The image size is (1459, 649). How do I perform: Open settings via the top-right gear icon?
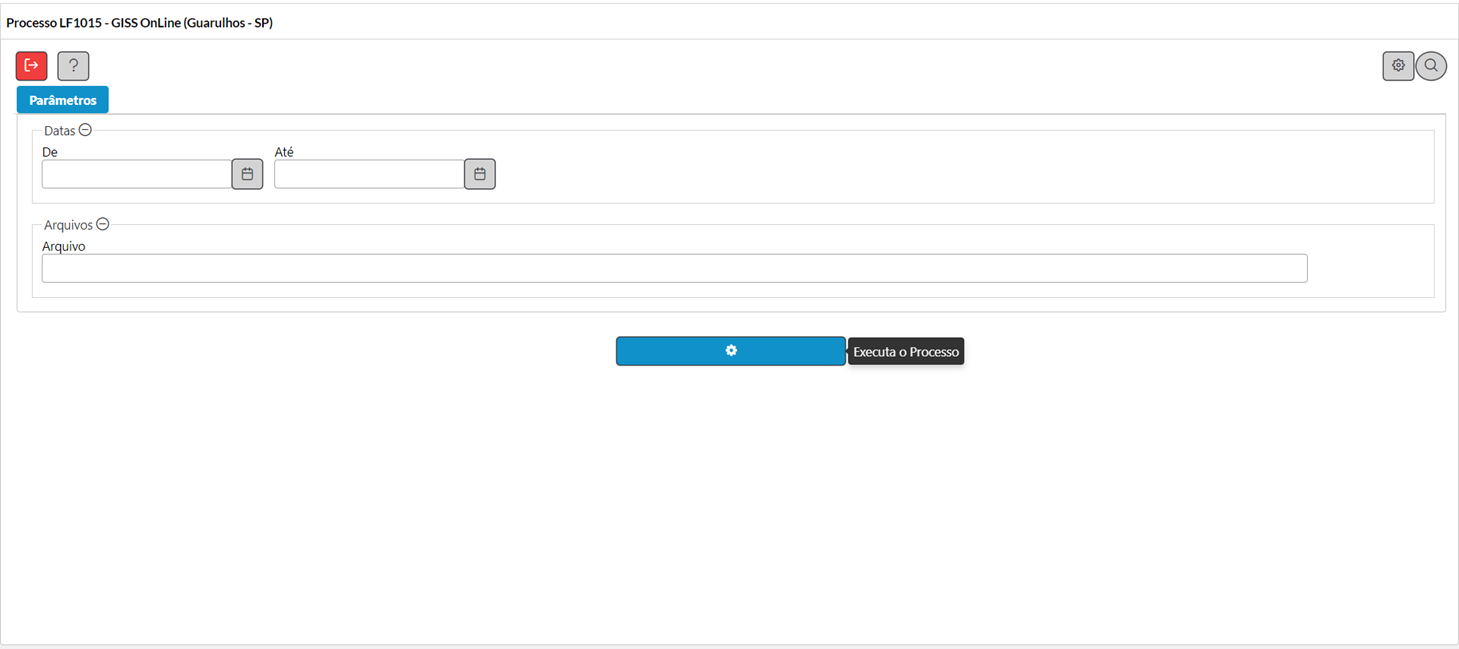pos(1398,66)
